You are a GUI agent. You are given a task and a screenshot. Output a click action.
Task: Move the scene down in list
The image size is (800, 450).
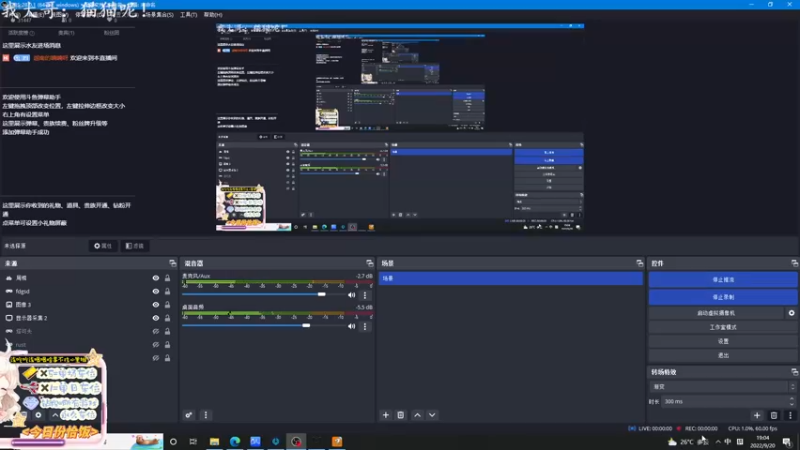tap(432, 415)
